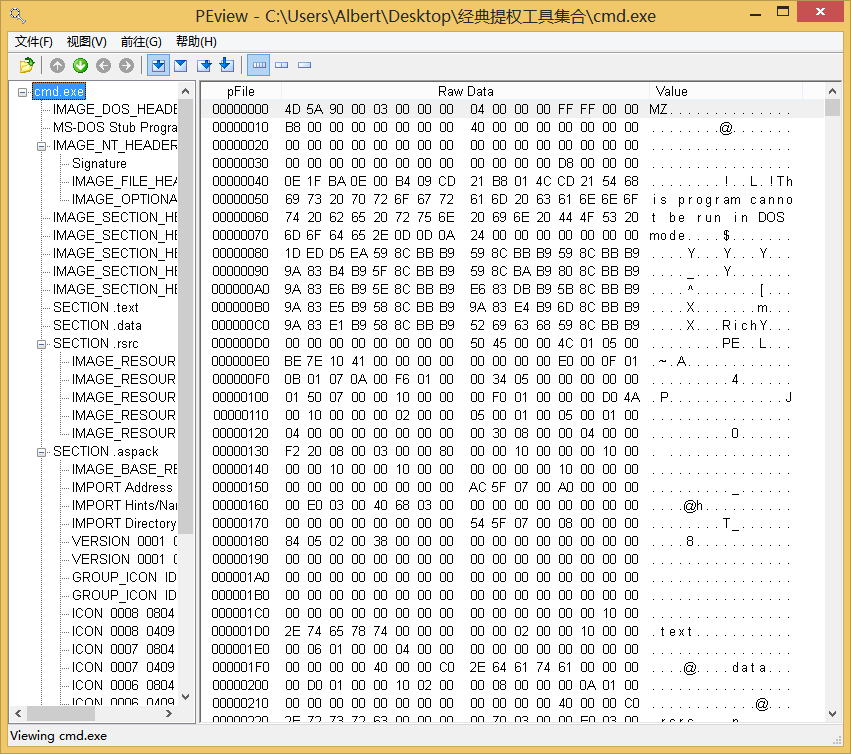
Task: Select the narrow byte-width toolbar icon
Action: pos(304,65)
